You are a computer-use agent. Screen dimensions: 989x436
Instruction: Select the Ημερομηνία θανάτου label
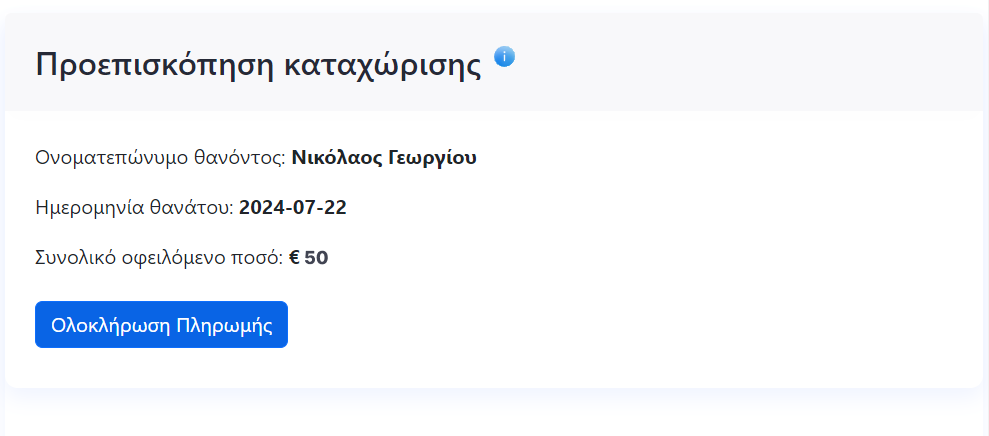(135, 208)
